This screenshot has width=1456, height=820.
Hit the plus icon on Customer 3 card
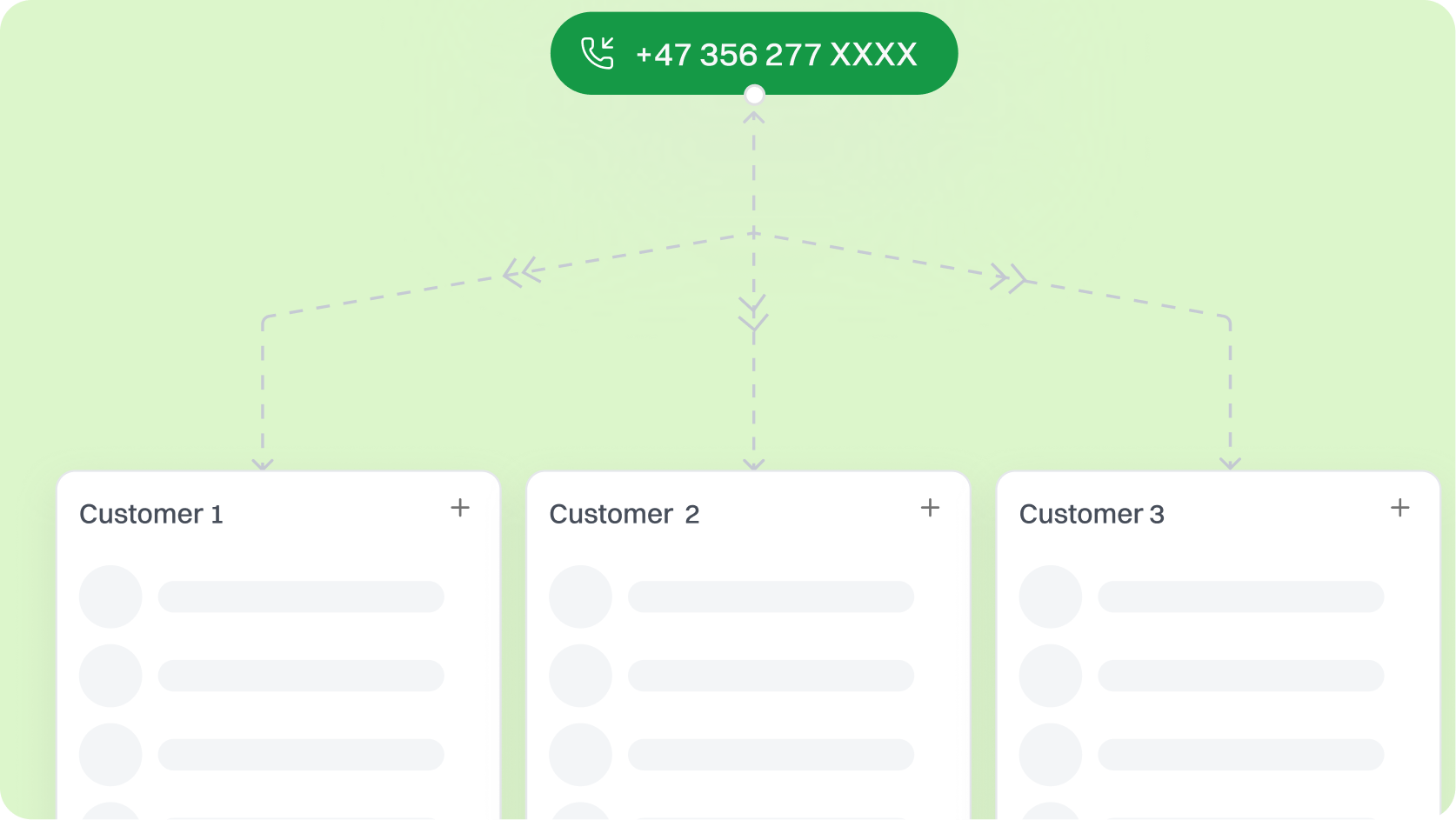(1399, 508)
